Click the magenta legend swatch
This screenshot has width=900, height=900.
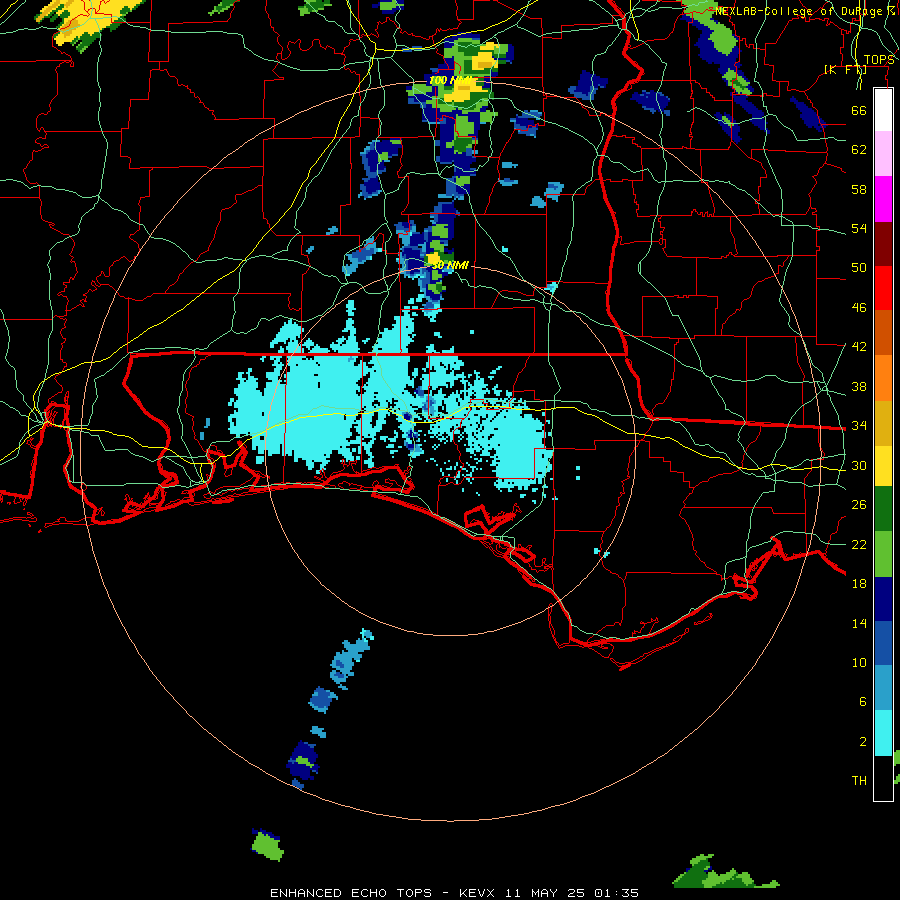click(883, 199)
